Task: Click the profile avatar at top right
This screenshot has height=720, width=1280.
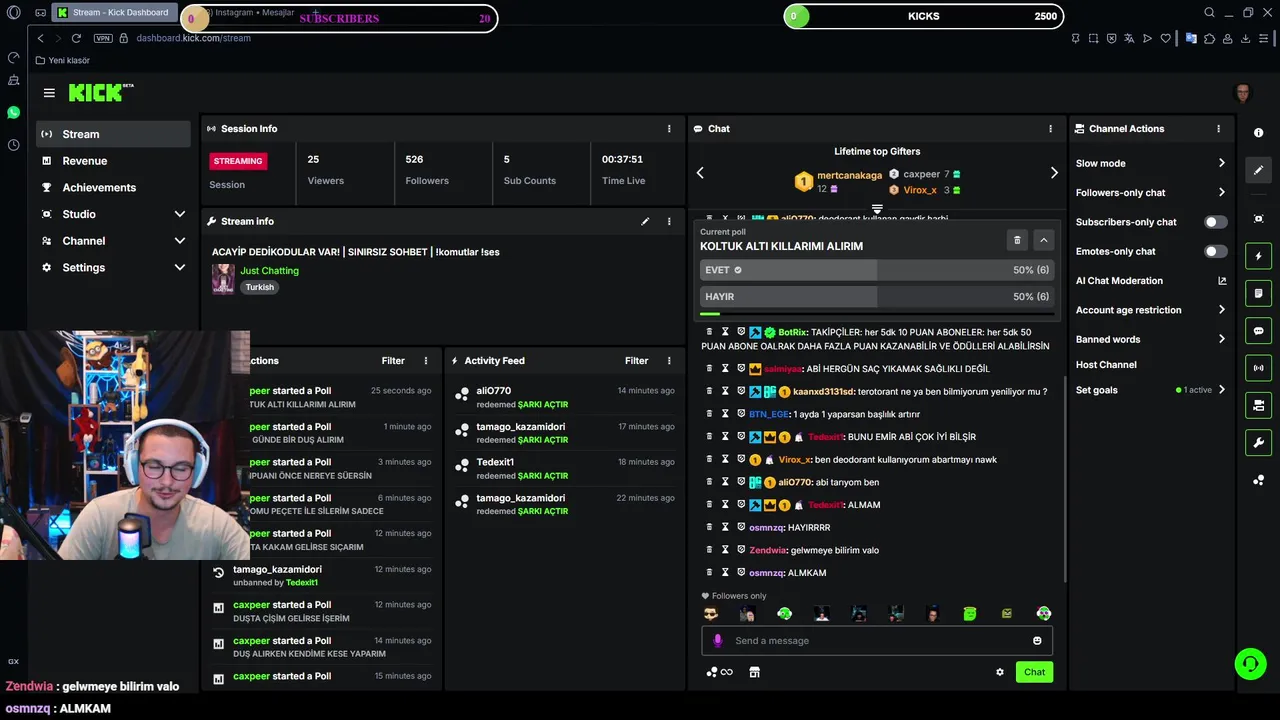Action: pyautogui.click(x=1243, y=93)
